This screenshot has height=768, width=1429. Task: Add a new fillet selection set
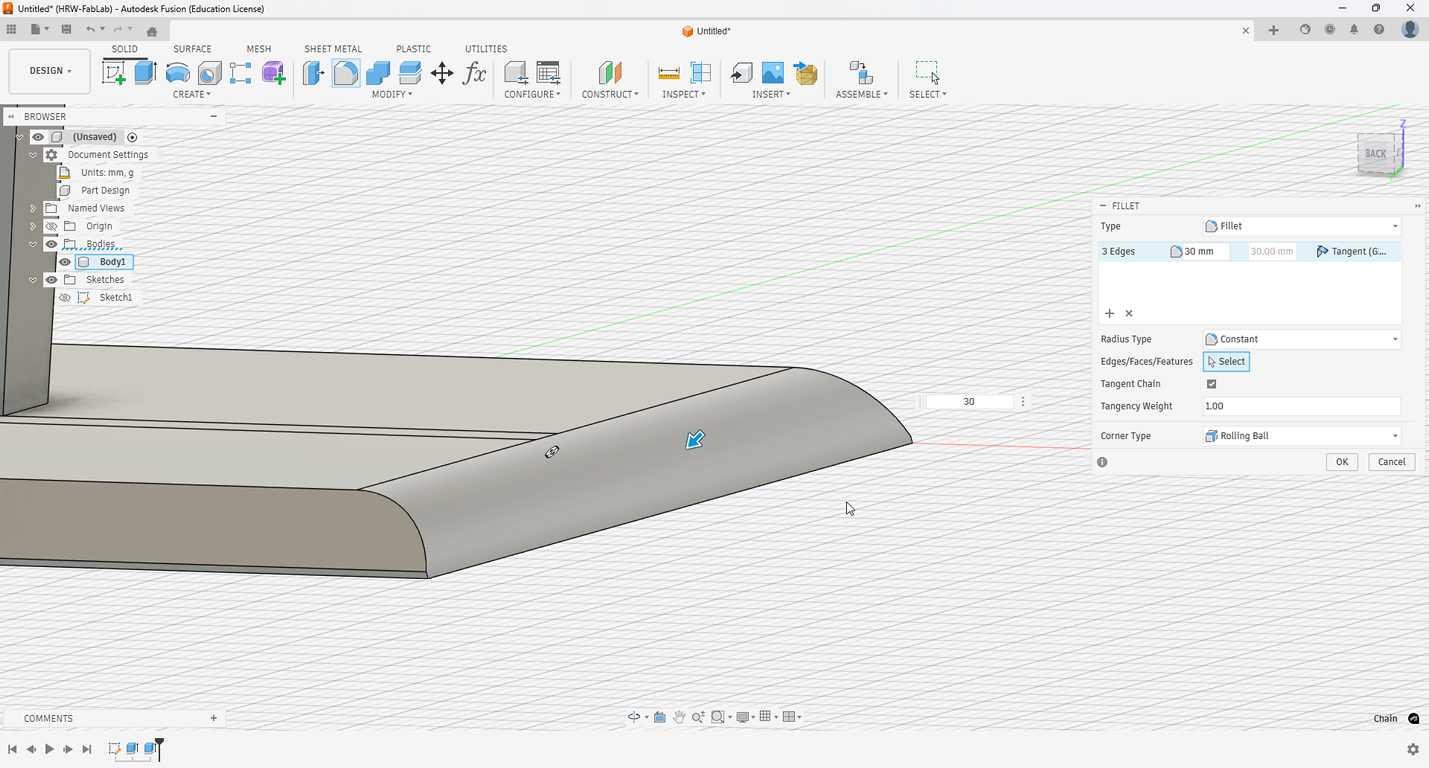pyautogui.click(x=1109, y=314)
